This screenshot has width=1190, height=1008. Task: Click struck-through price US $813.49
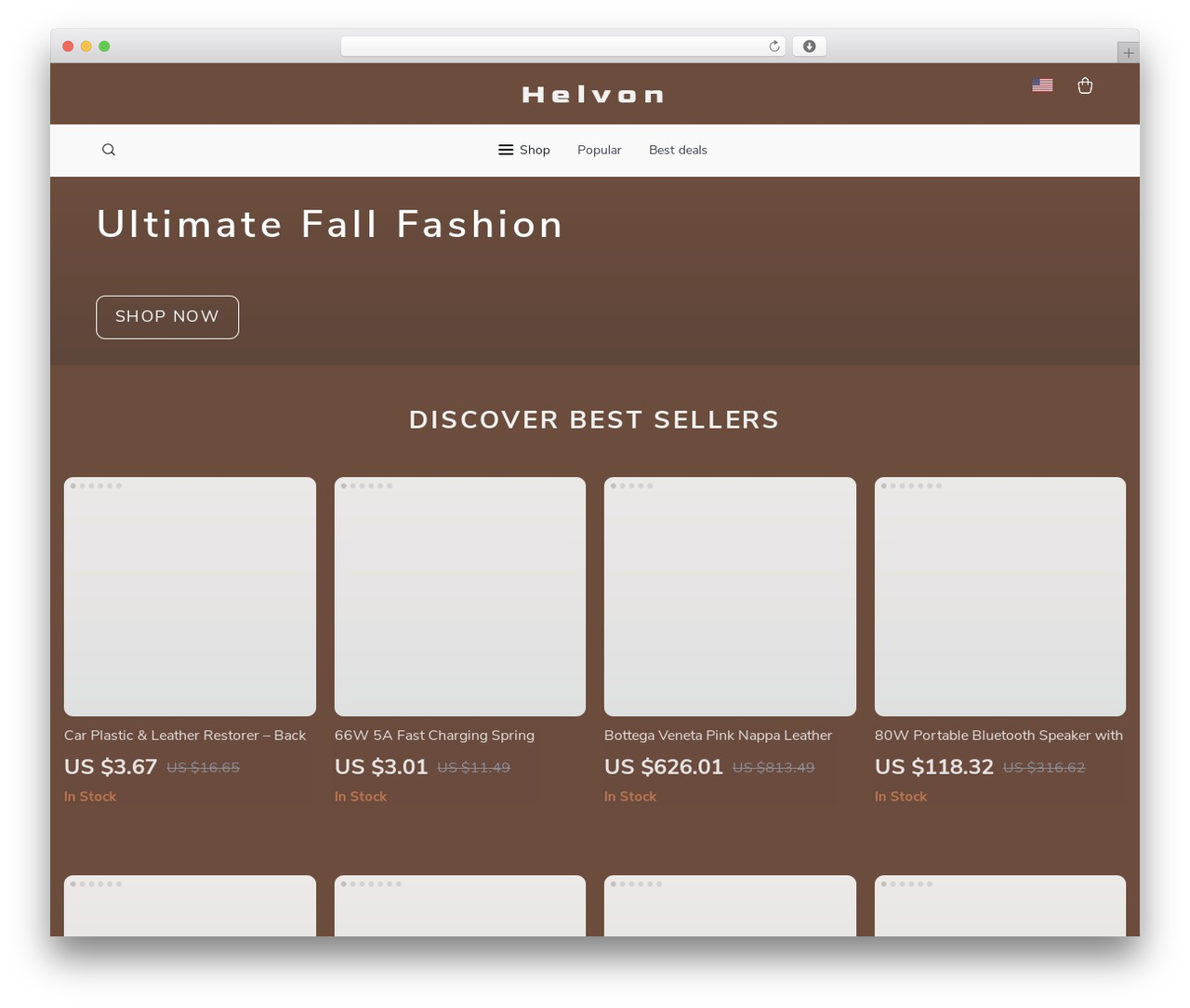(x=773, y=768)
